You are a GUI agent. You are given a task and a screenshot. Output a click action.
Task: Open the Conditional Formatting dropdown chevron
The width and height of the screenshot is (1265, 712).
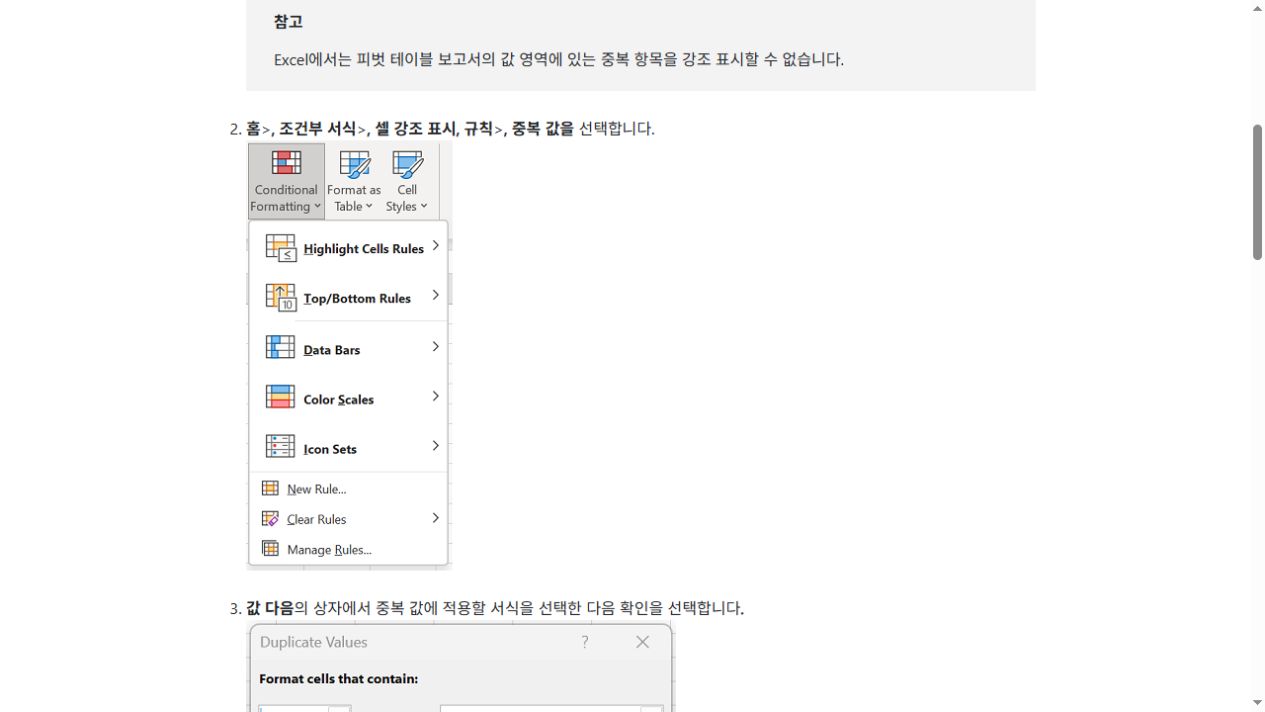coord(317,207)
